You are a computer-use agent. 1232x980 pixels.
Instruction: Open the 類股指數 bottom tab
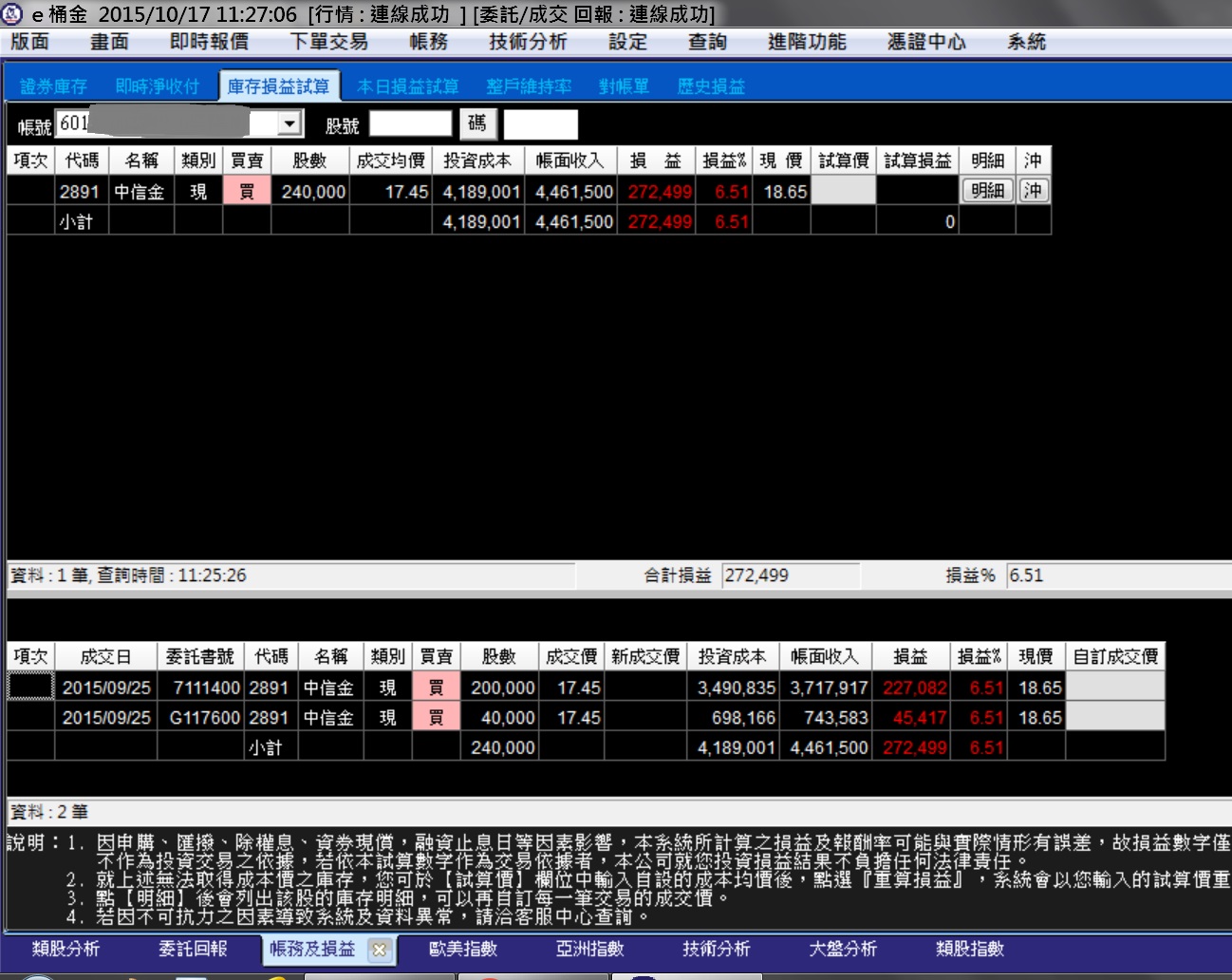969,949
